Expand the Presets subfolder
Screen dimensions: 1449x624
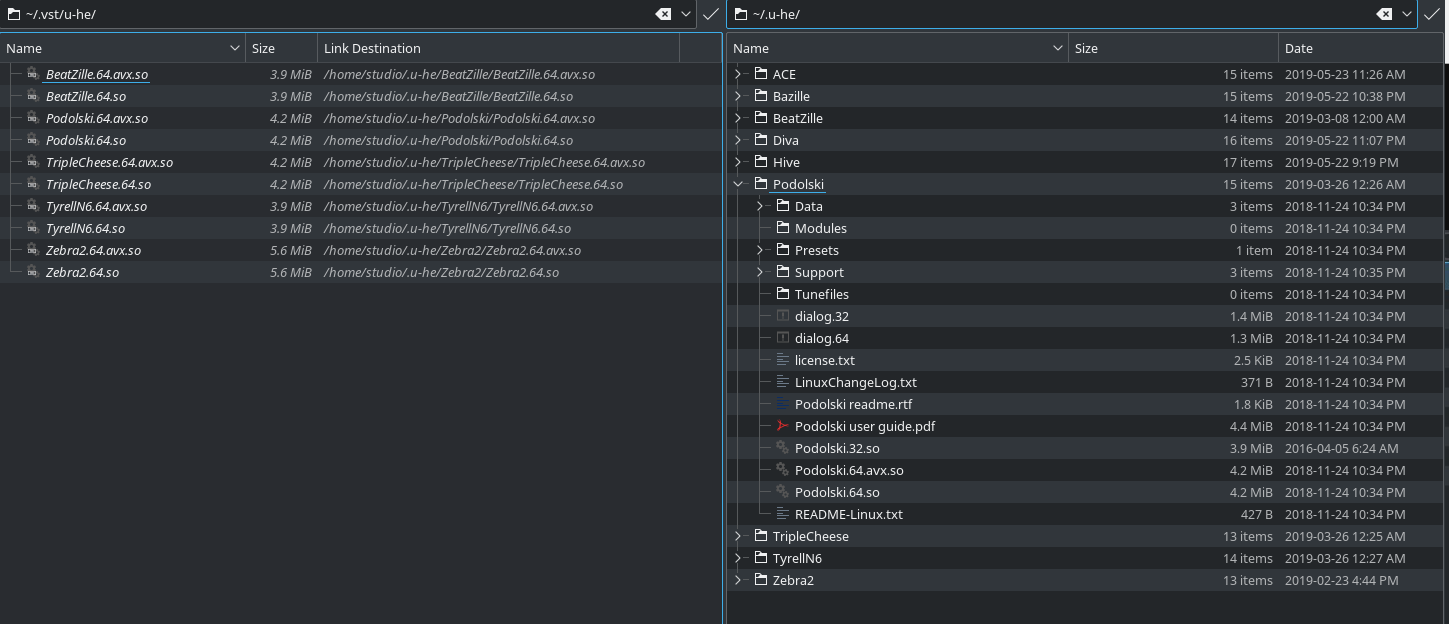[760, 250]
